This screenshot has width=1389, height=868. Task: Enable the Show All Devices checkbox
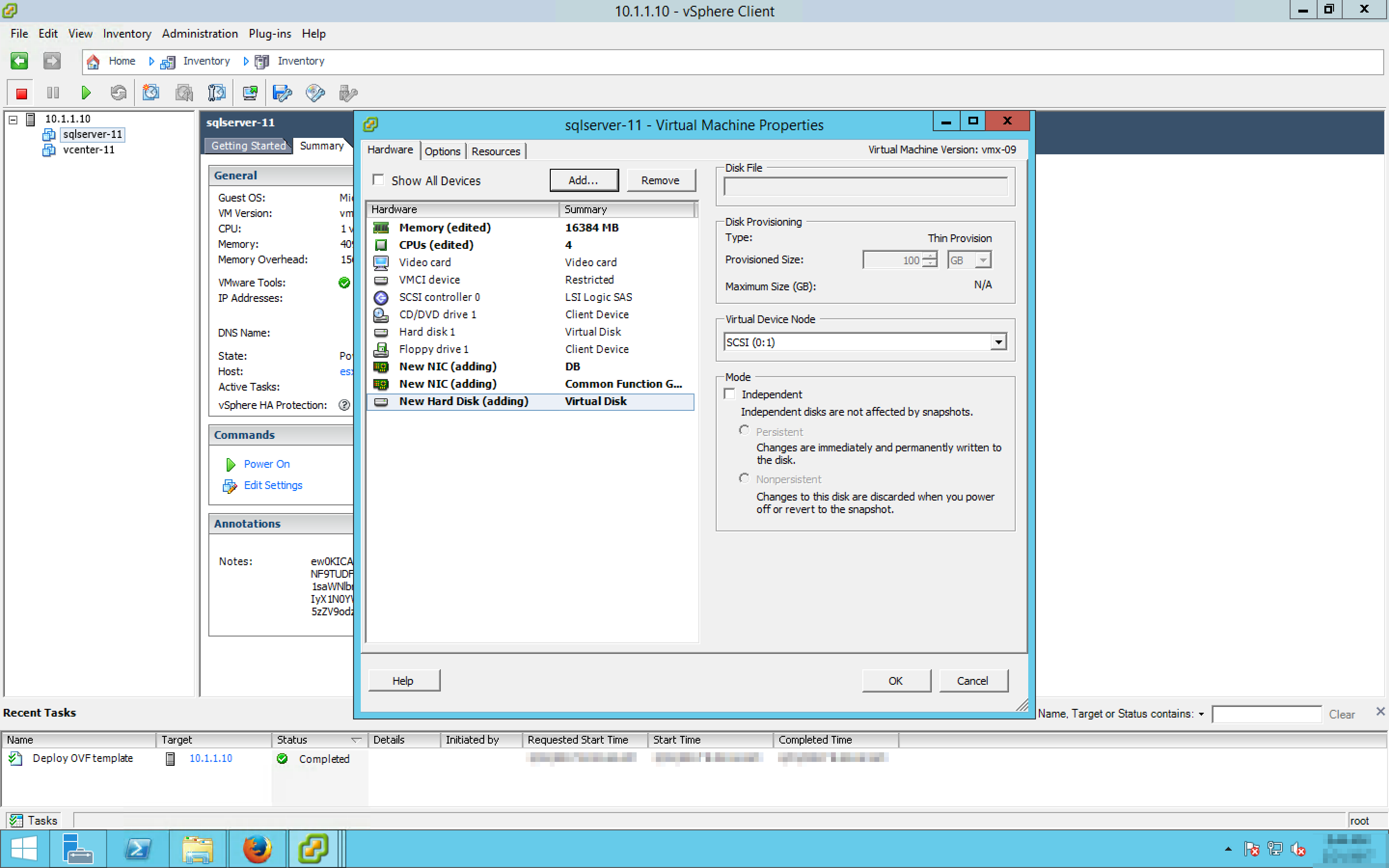378,180
